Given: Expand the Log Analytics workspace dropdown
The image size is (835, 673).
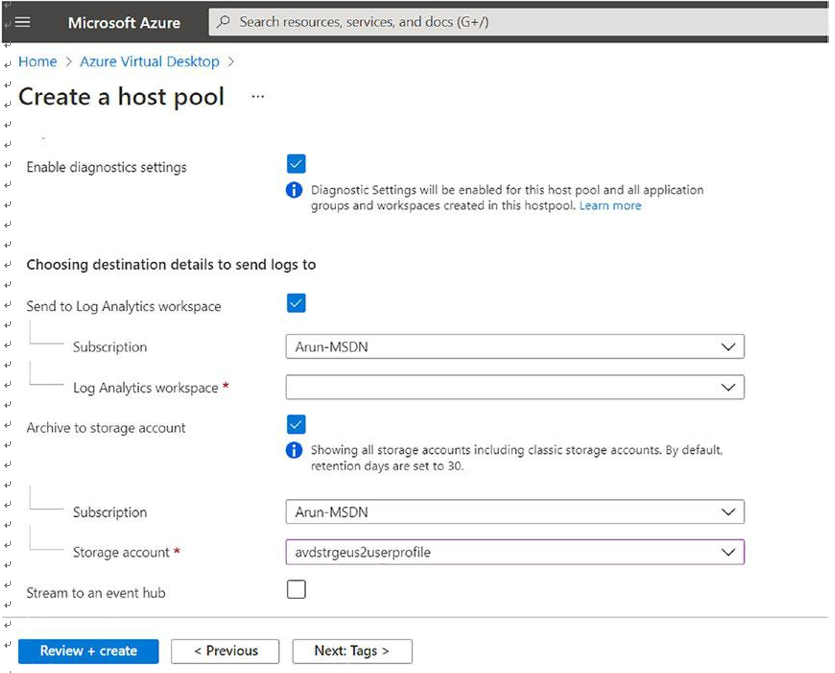Looking at the screenshot, I should [x=515, y=387].
